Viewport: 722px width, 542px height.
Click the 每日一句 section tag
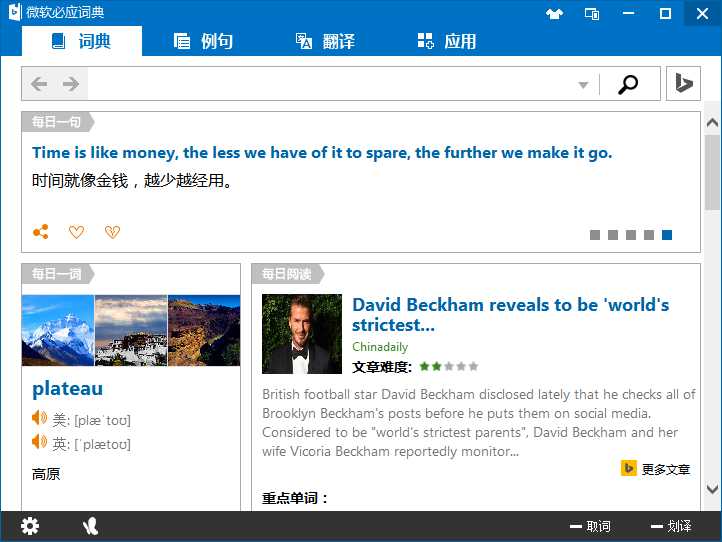[57, 122]
